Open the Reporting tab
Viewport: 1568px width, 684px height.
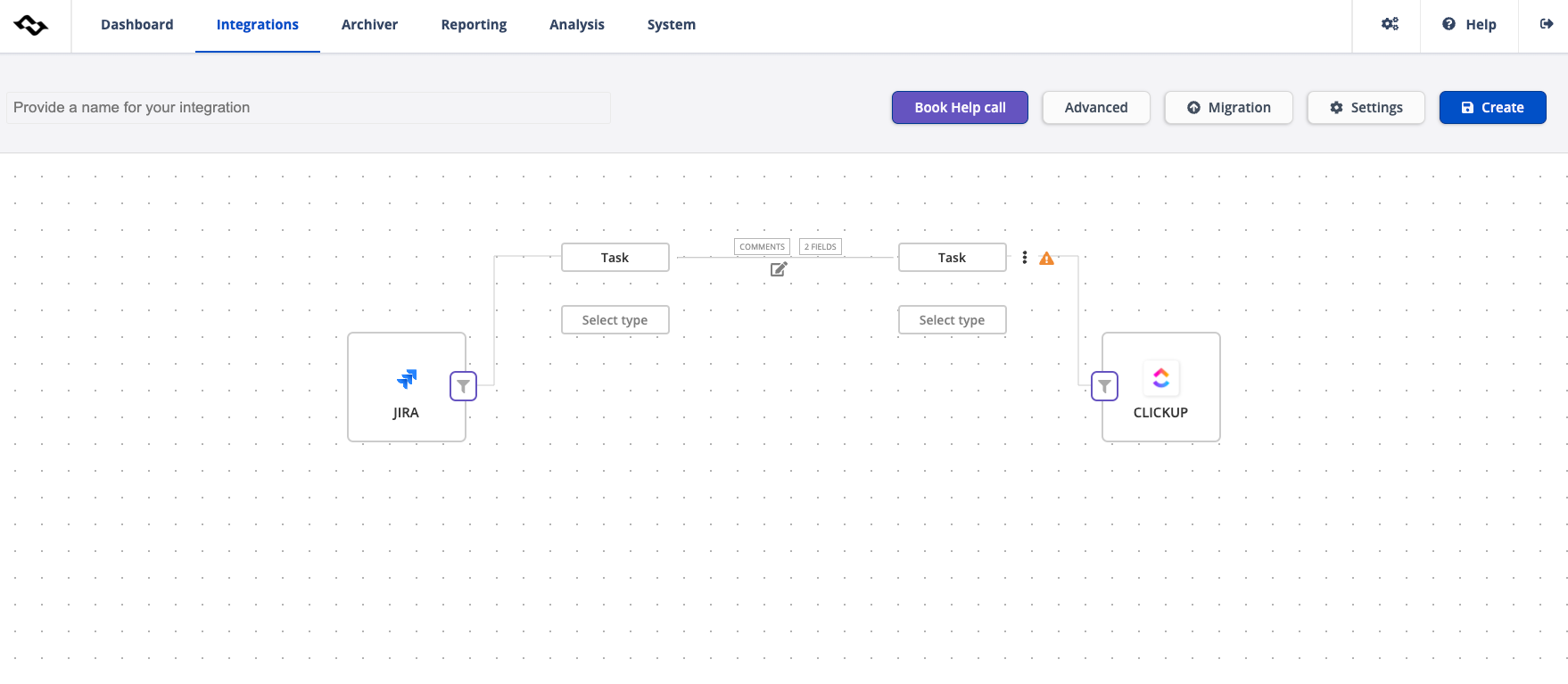(474, 25)
